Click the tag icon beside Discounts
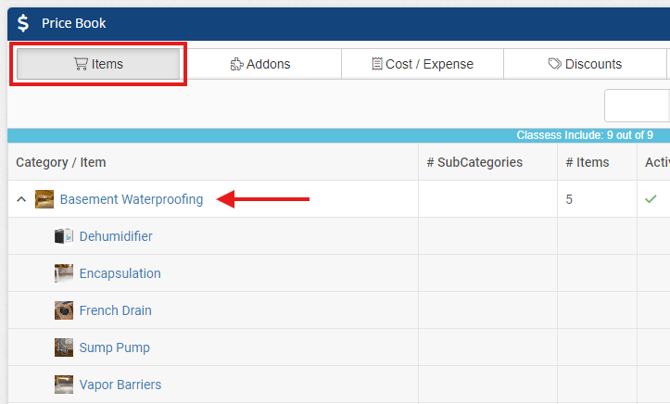The width and height of the screenshot is (670, 404). (555, 64)
